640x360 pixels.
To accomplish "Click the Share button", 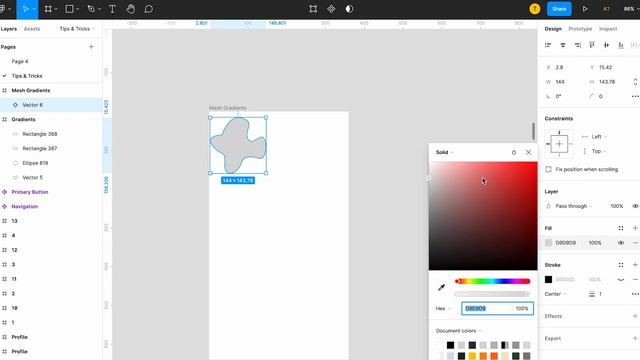I will point(559,9).
